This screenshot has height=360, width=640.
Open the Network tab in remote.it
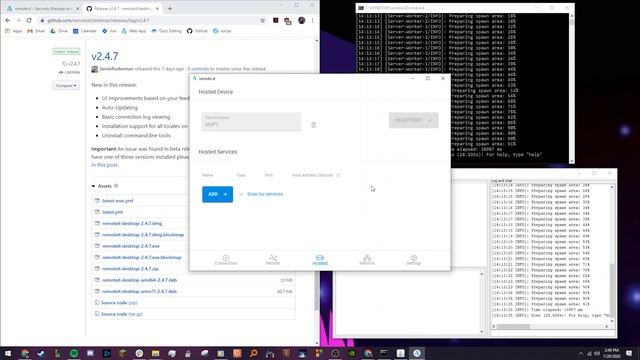(x=367, y=260)
